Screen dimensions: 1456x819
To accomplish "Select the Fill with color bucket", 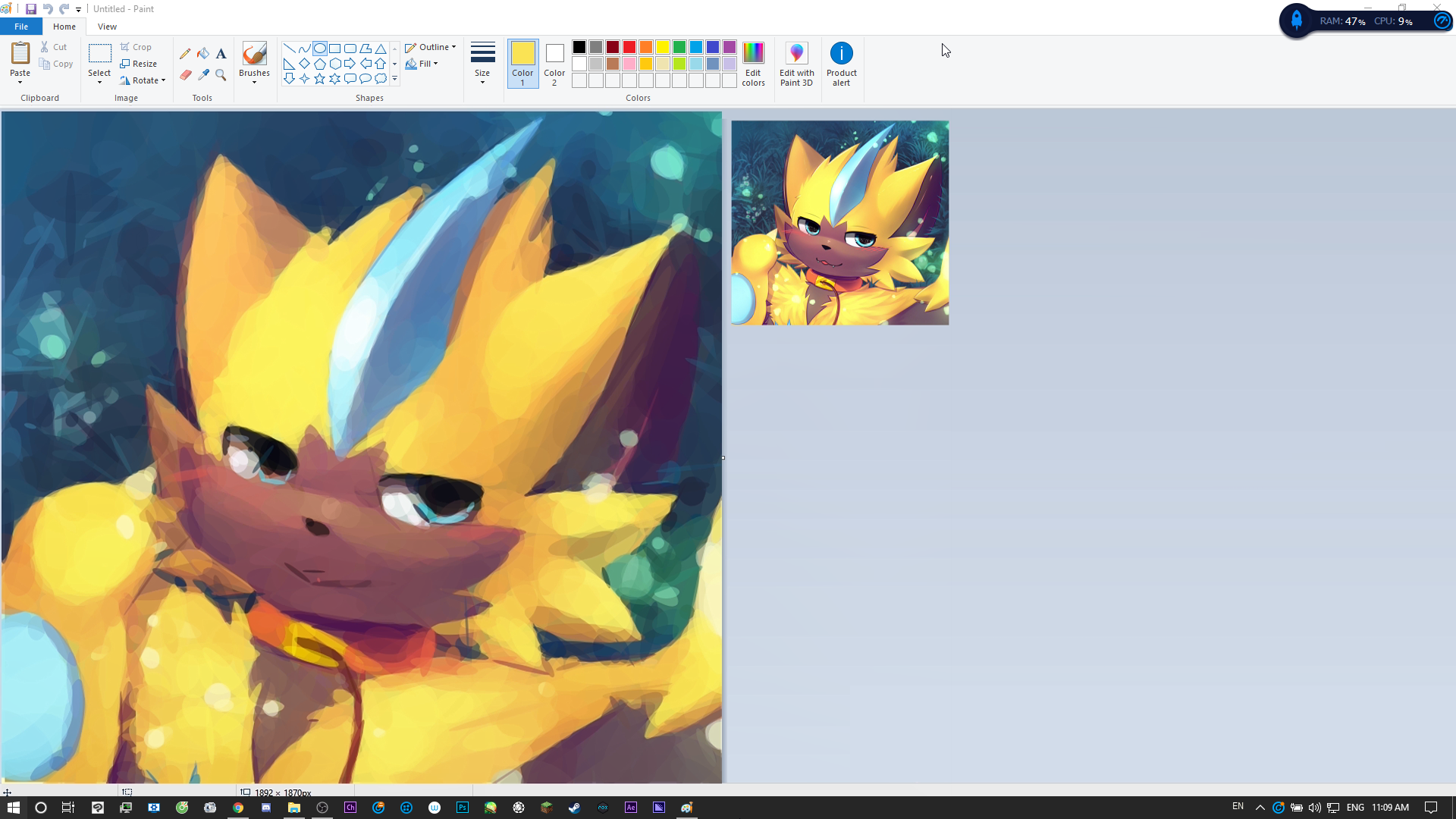I will (x=203, y=54).
